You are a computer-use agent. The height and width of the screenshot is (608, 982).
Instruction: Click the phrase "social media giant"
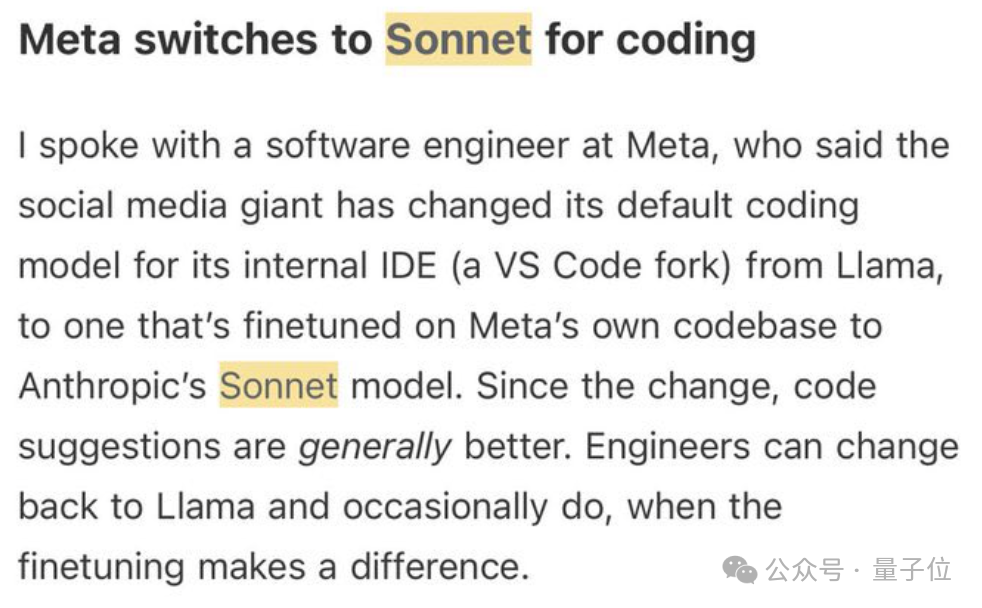[170, 206]
